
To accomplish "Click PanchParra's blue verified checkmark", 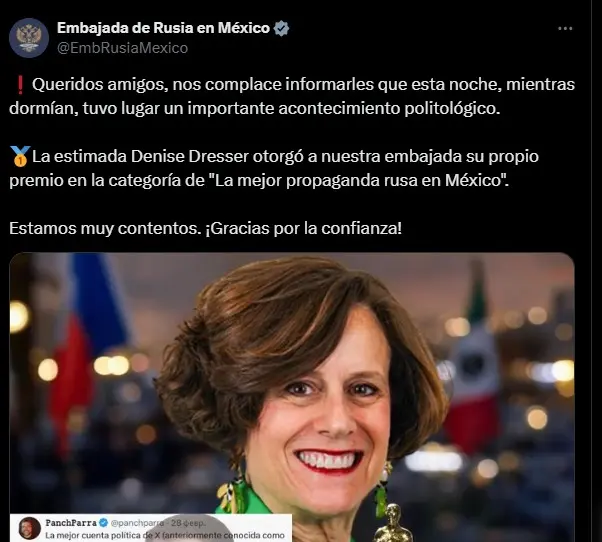I will pos(103,523).
